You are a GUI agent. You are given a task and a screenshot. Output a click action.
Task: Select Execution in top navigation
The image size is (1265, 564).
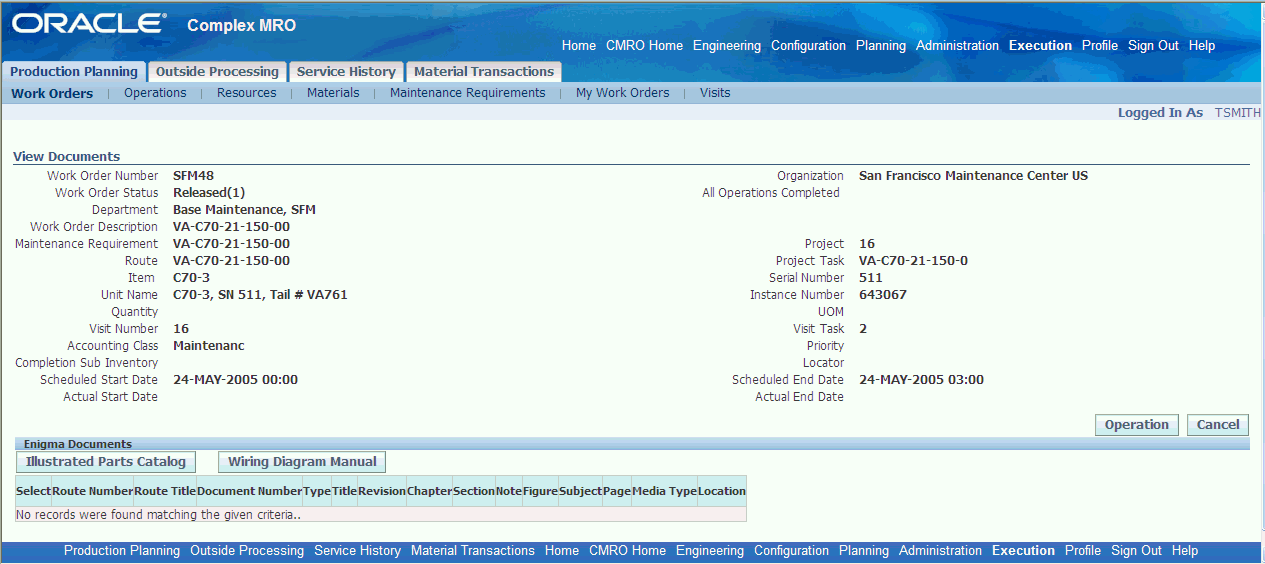pyautogui.click(x=1040, y=46)
